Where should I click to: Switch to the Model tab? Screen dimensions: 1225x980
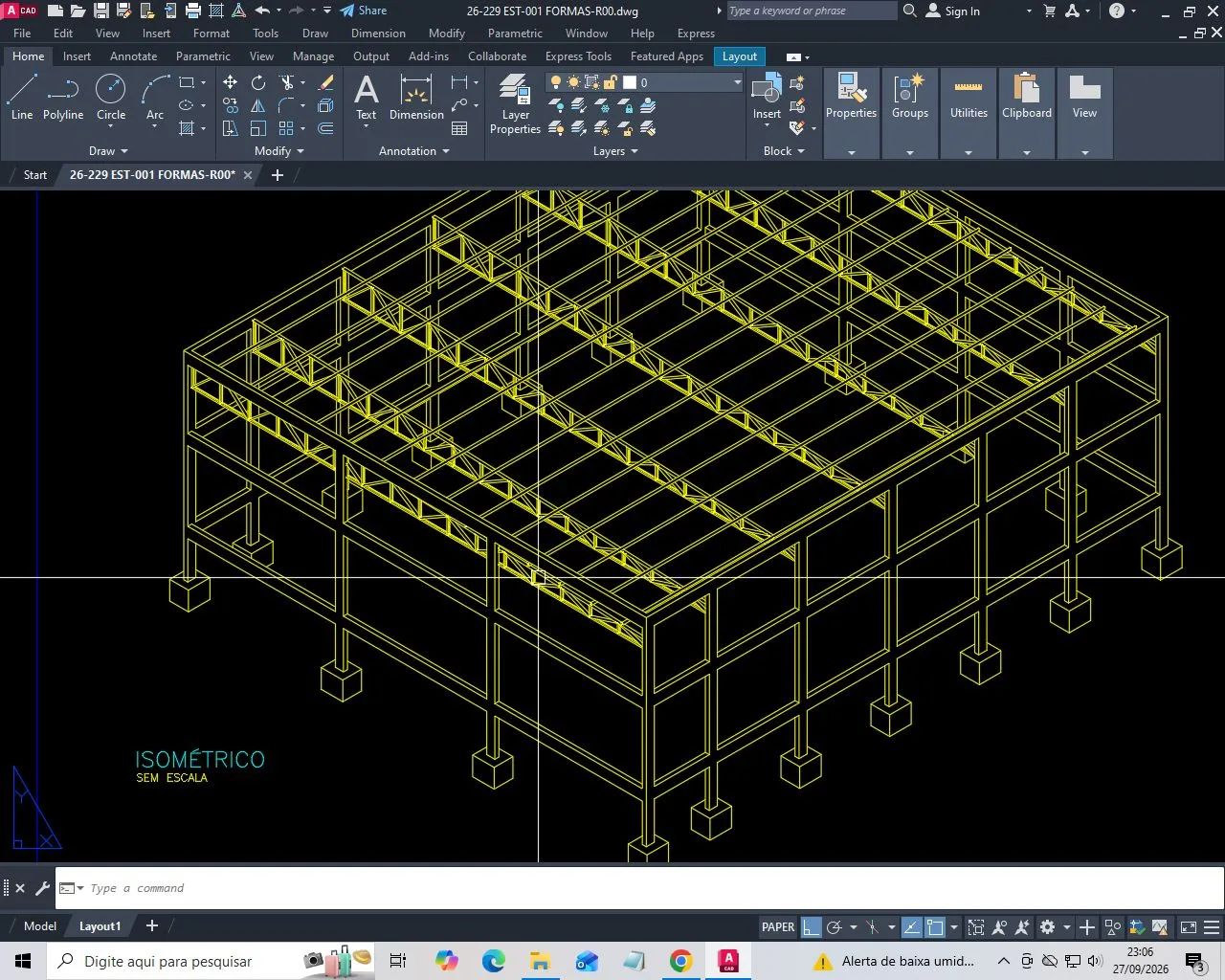pos(40,926)
